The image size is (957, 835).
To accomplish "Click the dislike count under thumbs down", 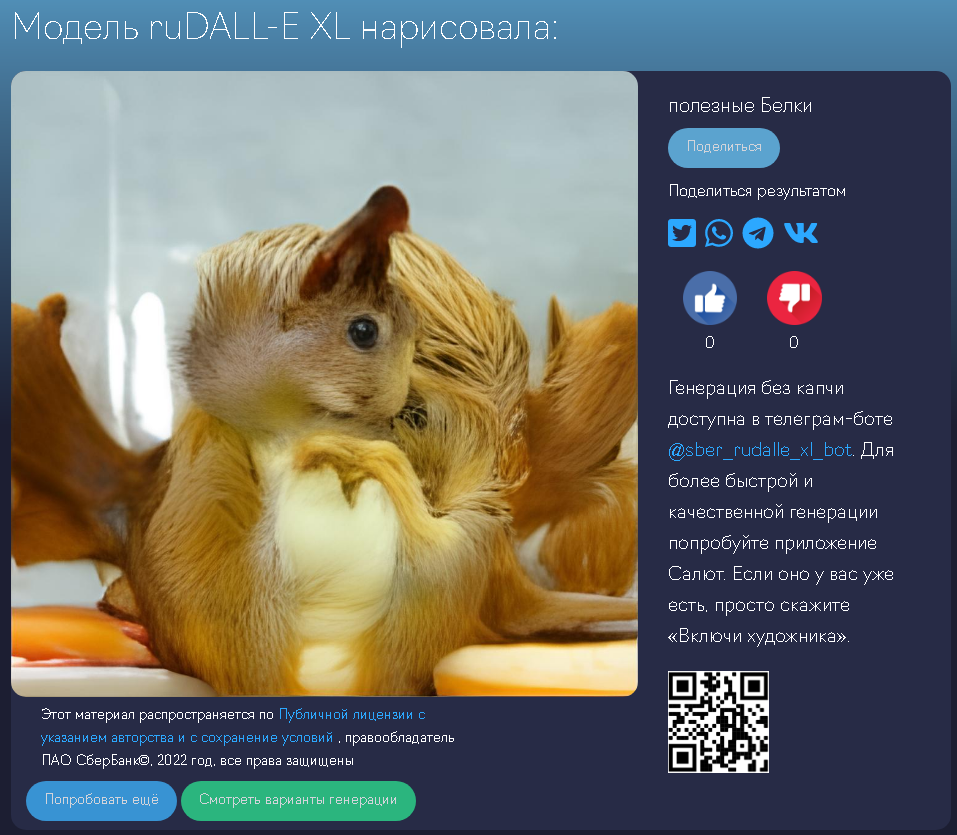I will coord(794,342).
